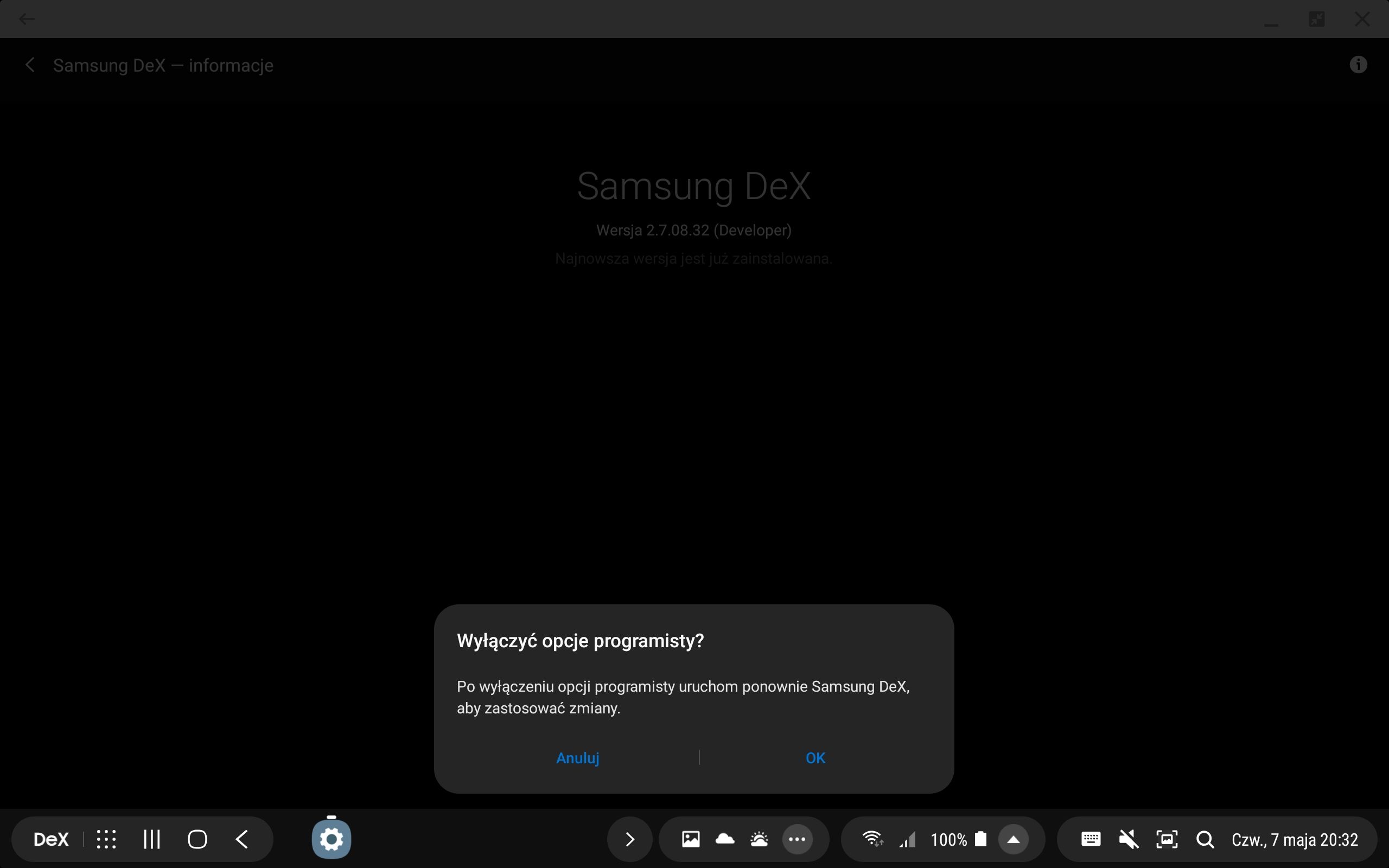Viewport: 1389px width, 868px height.
Task: Unmute the sound
Action: 1127,839
